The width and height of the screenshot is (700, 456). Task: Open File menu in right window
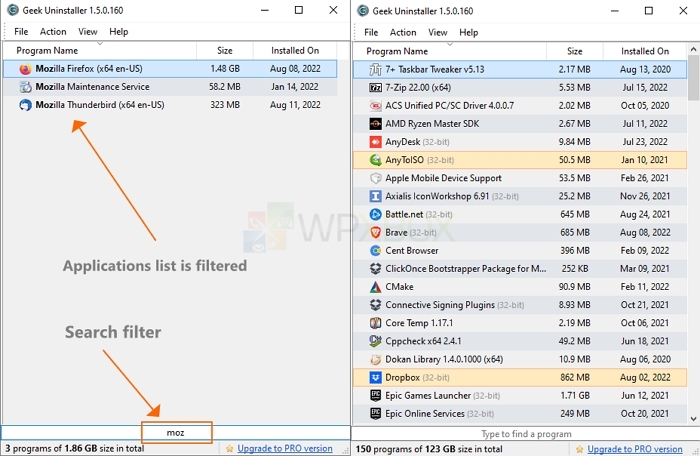[x=371, y=33]
